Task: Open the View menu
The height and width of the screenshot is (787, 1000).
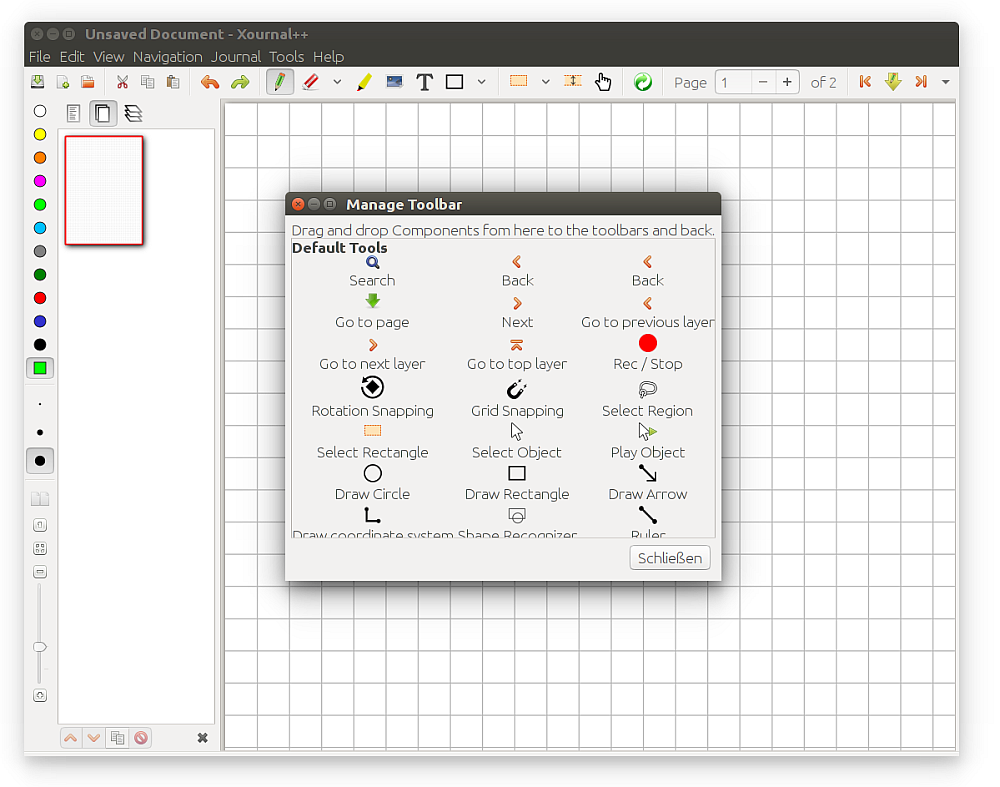Action: [108, 57]
